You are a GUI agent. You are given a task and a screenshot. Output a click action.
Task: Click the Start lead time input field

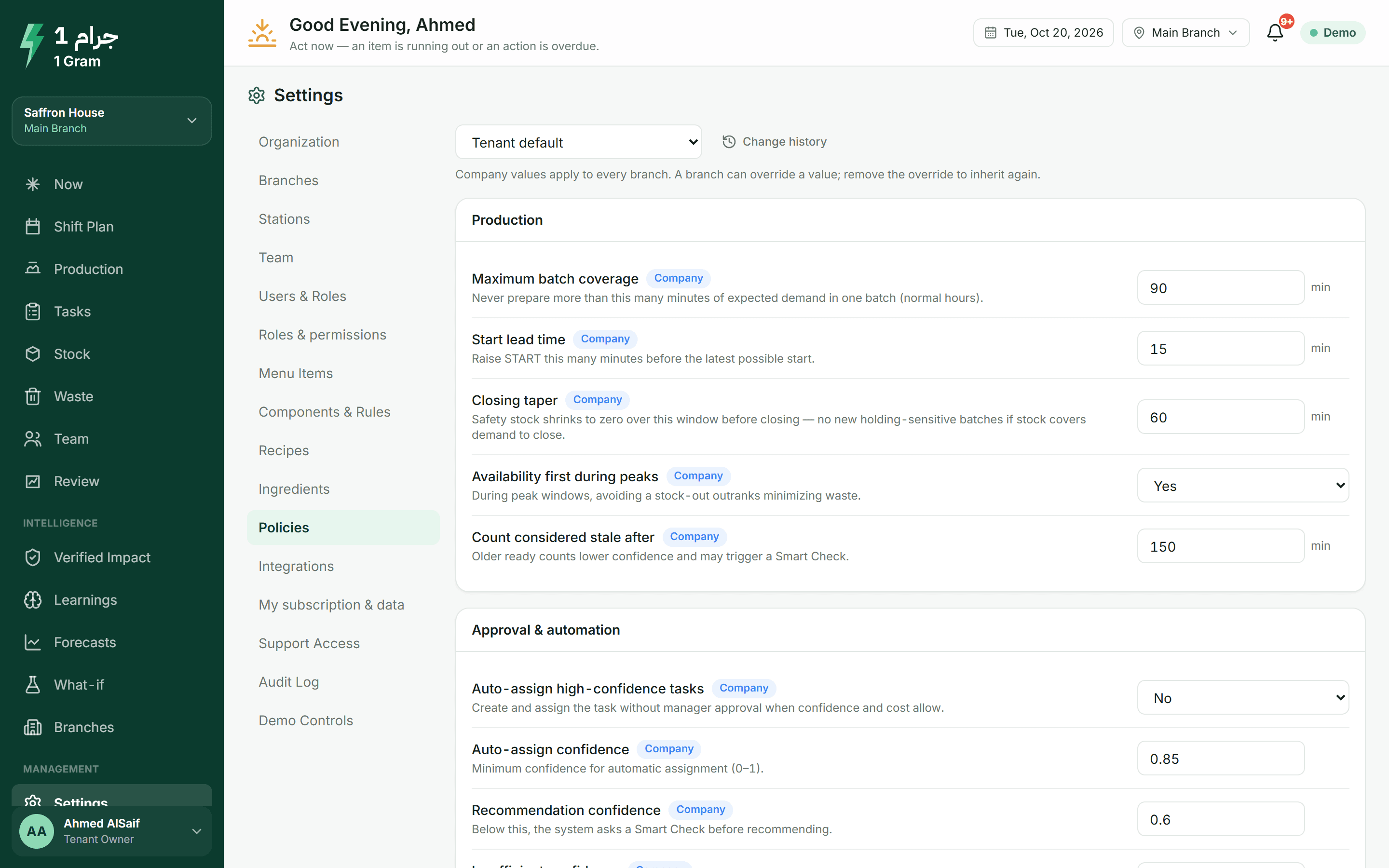(x=1220, y=349)
